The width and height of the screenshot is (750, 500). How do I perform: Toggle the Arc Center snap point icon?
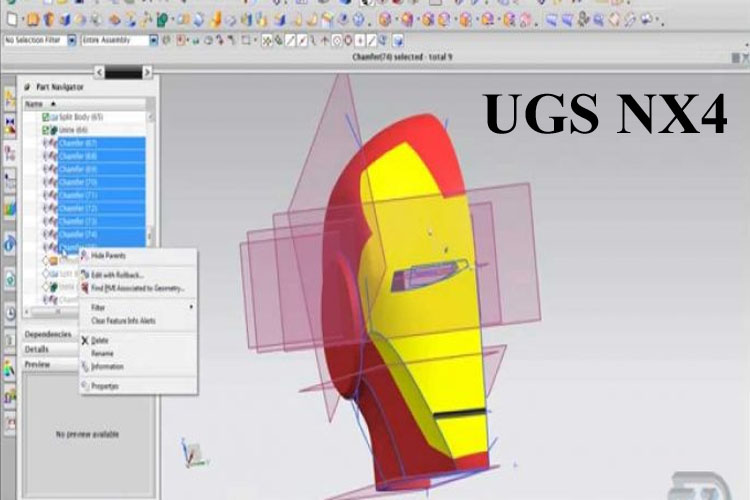[337, 41]
